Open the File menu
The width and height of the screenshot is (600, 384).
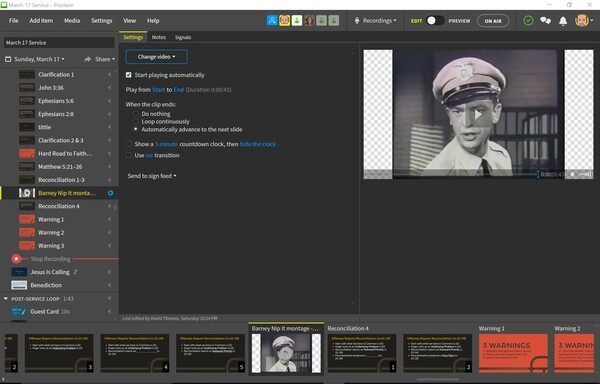[x=14, y=21]
